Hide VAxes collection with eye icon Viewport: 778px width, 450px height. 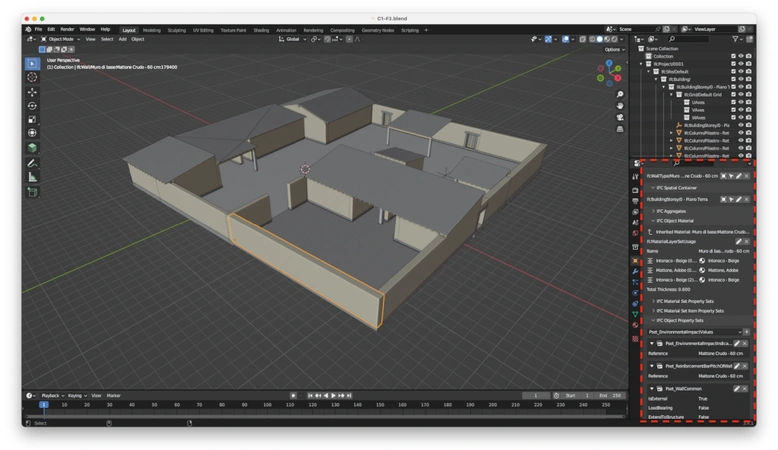[x=741, y=110]
